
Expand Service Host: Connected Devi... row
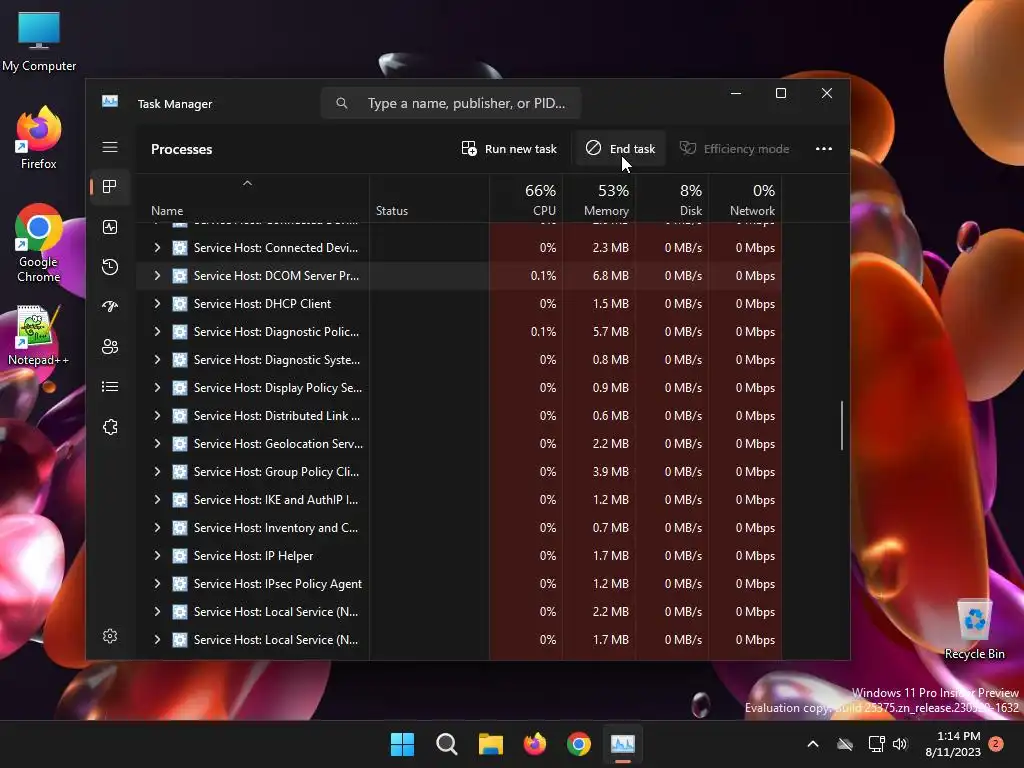[x=157, y=248]
